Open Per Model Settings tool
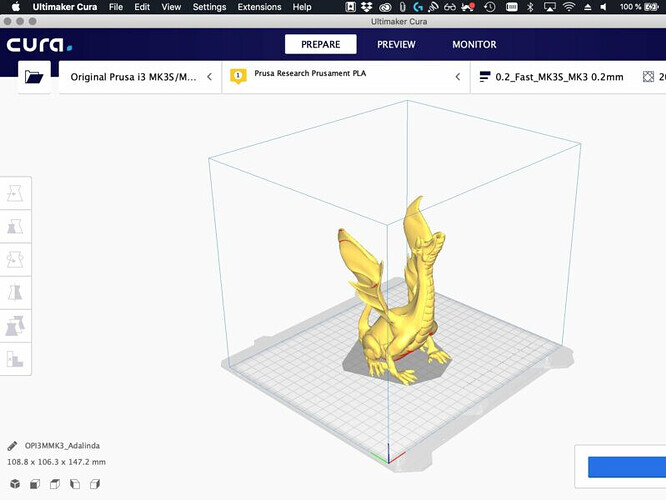This screenshot has height=500, width=666. click(15, 326)
